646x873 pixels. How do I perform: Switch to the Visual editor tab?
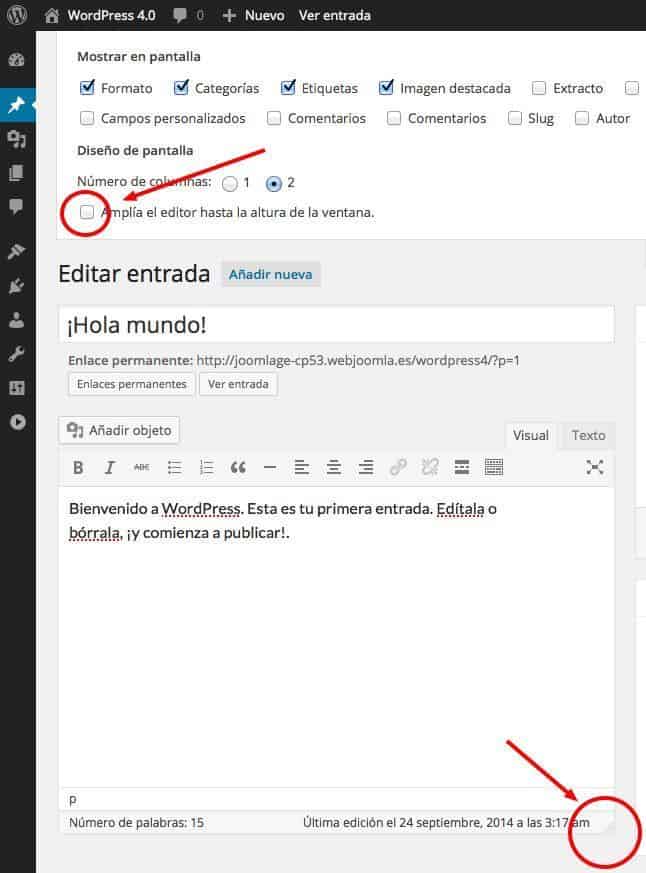tap(531, 435)
